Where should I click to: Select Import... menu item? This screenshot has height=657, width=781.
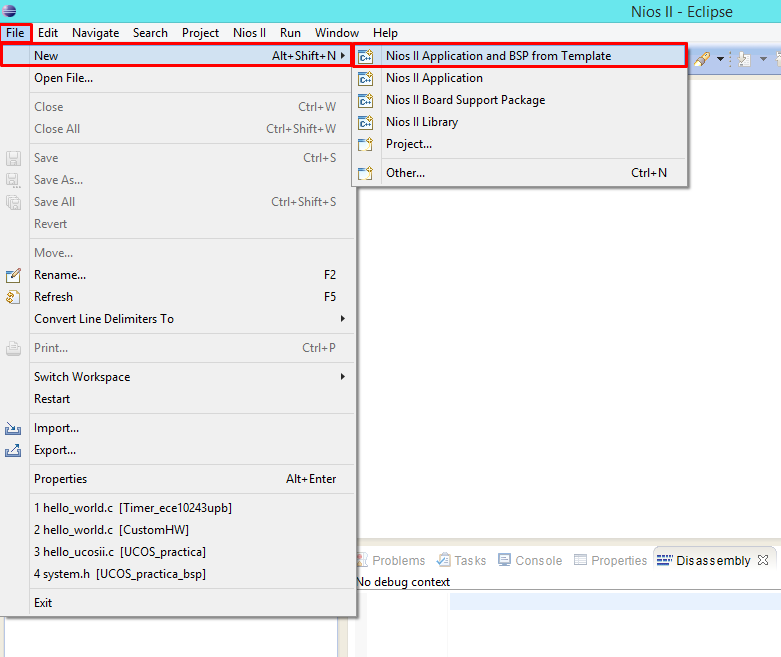click(177, 427)
